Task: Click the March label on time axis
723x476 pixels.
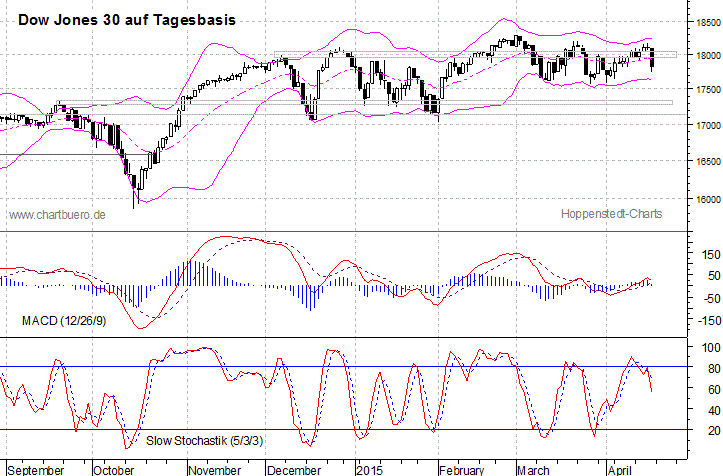Action: (533, 470)
